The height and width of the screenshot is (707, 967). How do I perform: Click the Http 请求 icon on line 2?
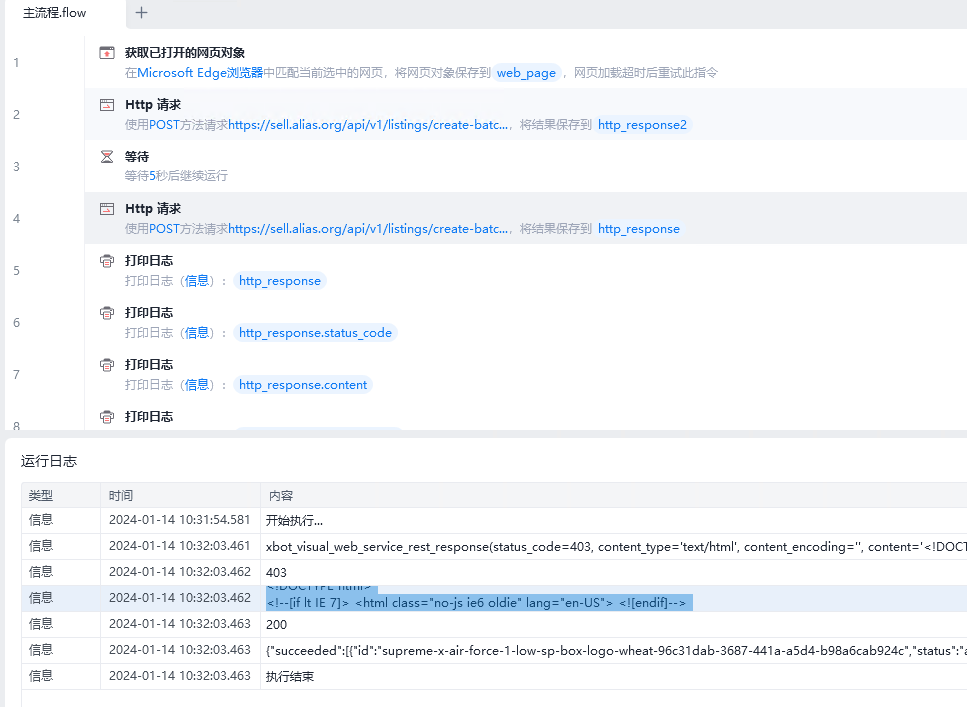click(x=107, y=105)
